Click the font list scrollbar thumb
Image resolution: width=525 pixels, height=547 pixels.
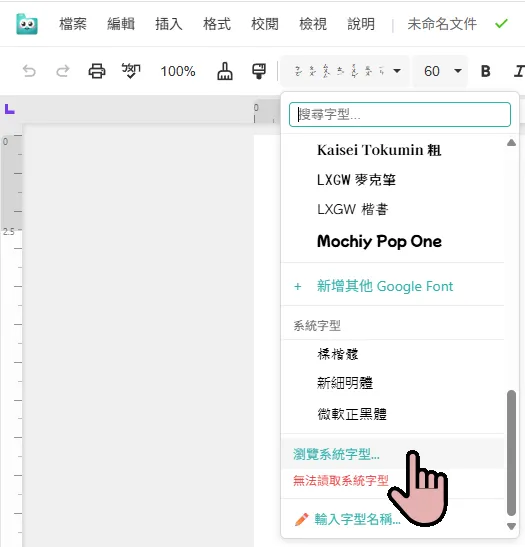click(x=511, y=453)
